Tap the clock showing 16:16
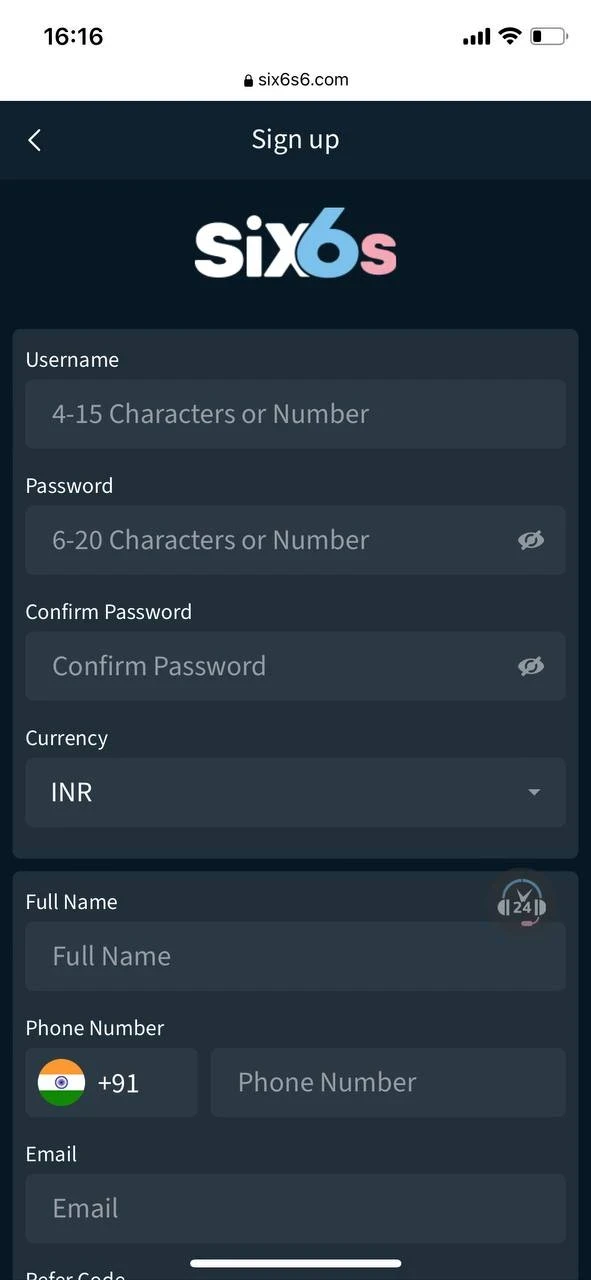 [x=73, y=36]
